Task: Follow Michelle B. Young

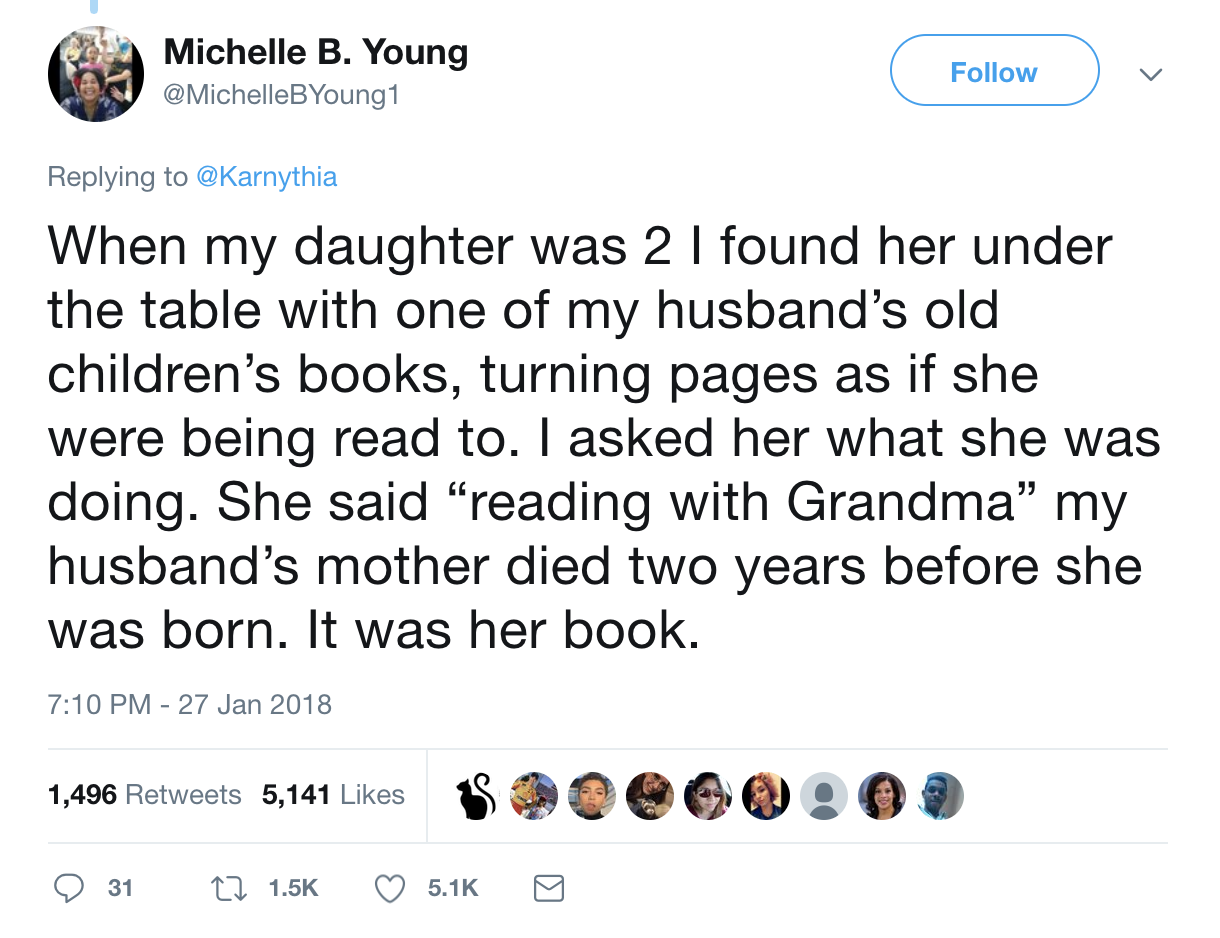Action: coord(994,71)
